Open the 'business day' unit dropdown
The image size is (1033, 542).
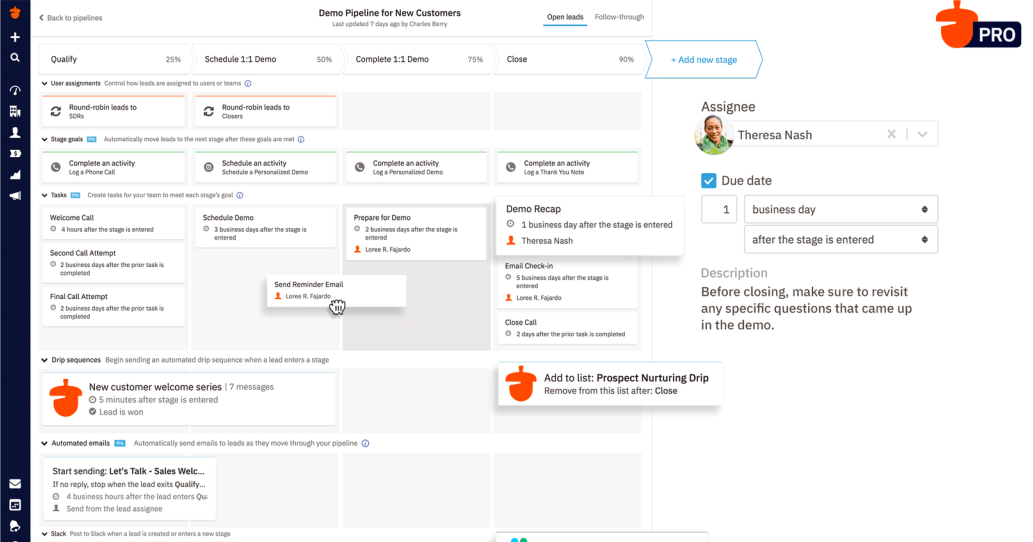[840, 210]
